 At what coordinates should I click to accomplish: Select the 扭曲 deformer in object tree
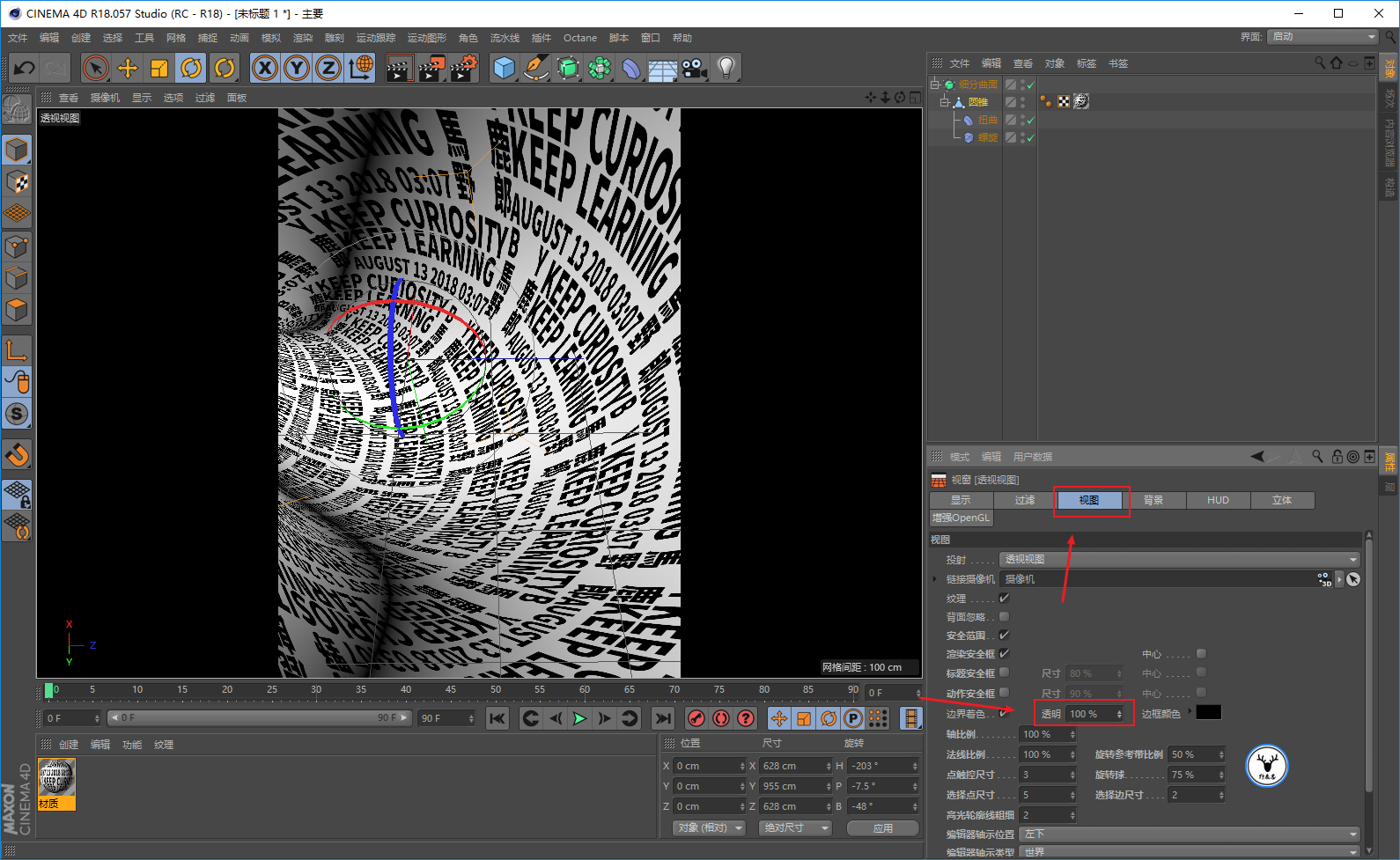click(988, 120)
